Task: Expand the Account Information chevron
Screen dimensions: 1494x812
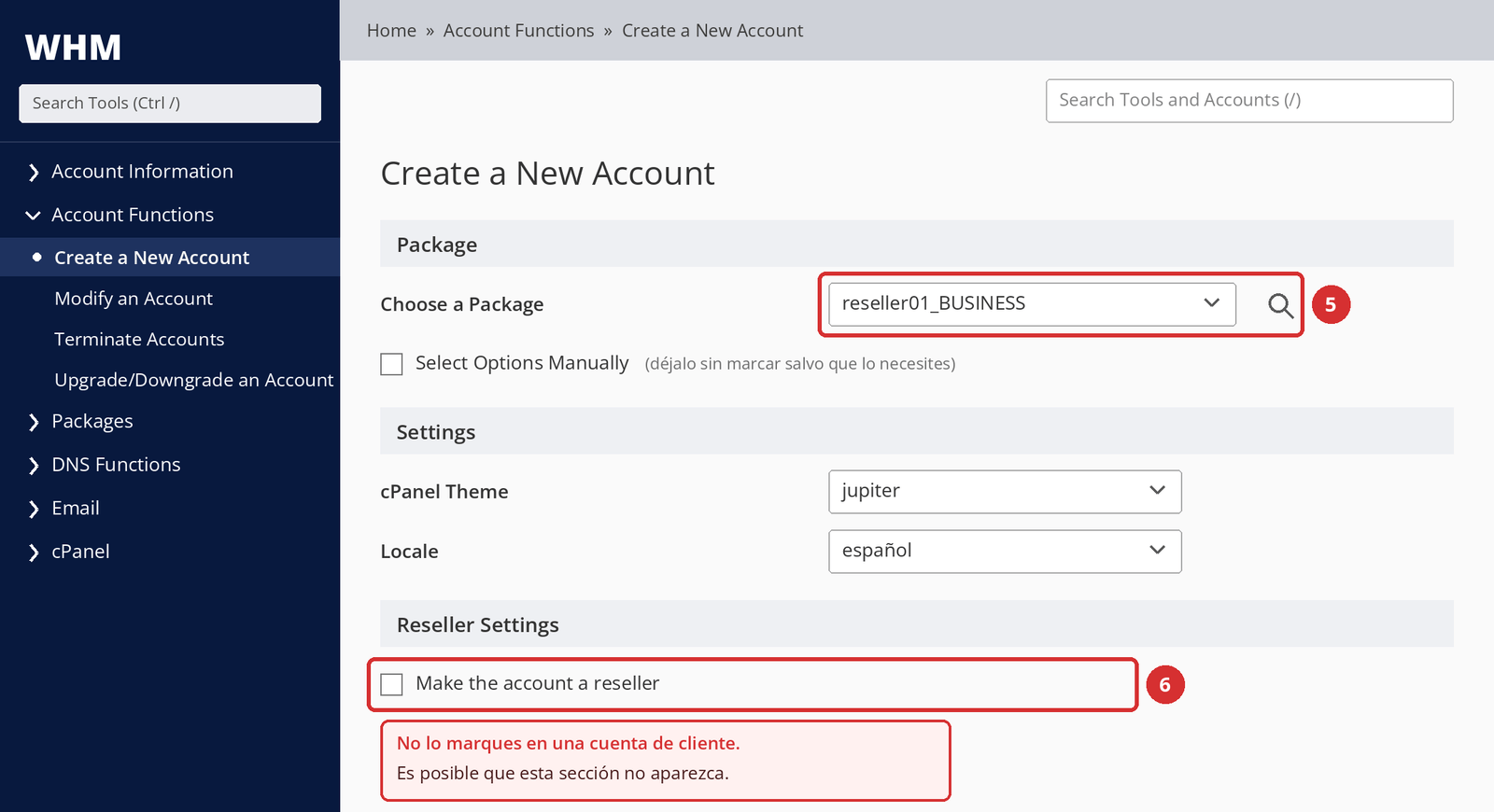Action: pyautogui.click(x=34, y=172)
